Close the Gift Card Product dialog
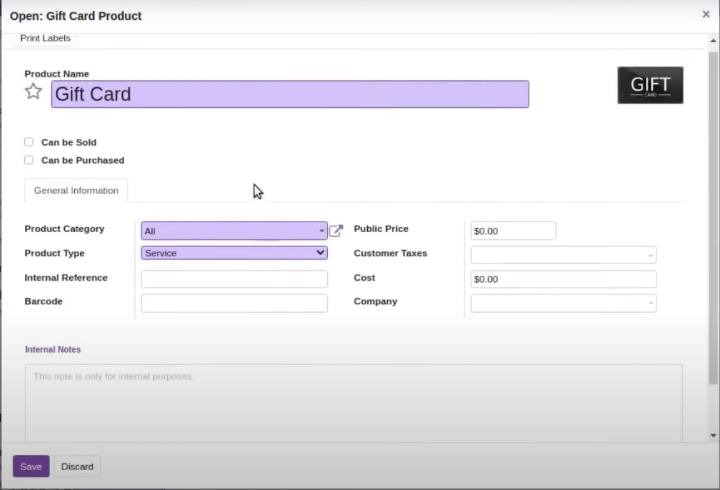The width and height of the screenshot is (720, 490). (707, 14)
